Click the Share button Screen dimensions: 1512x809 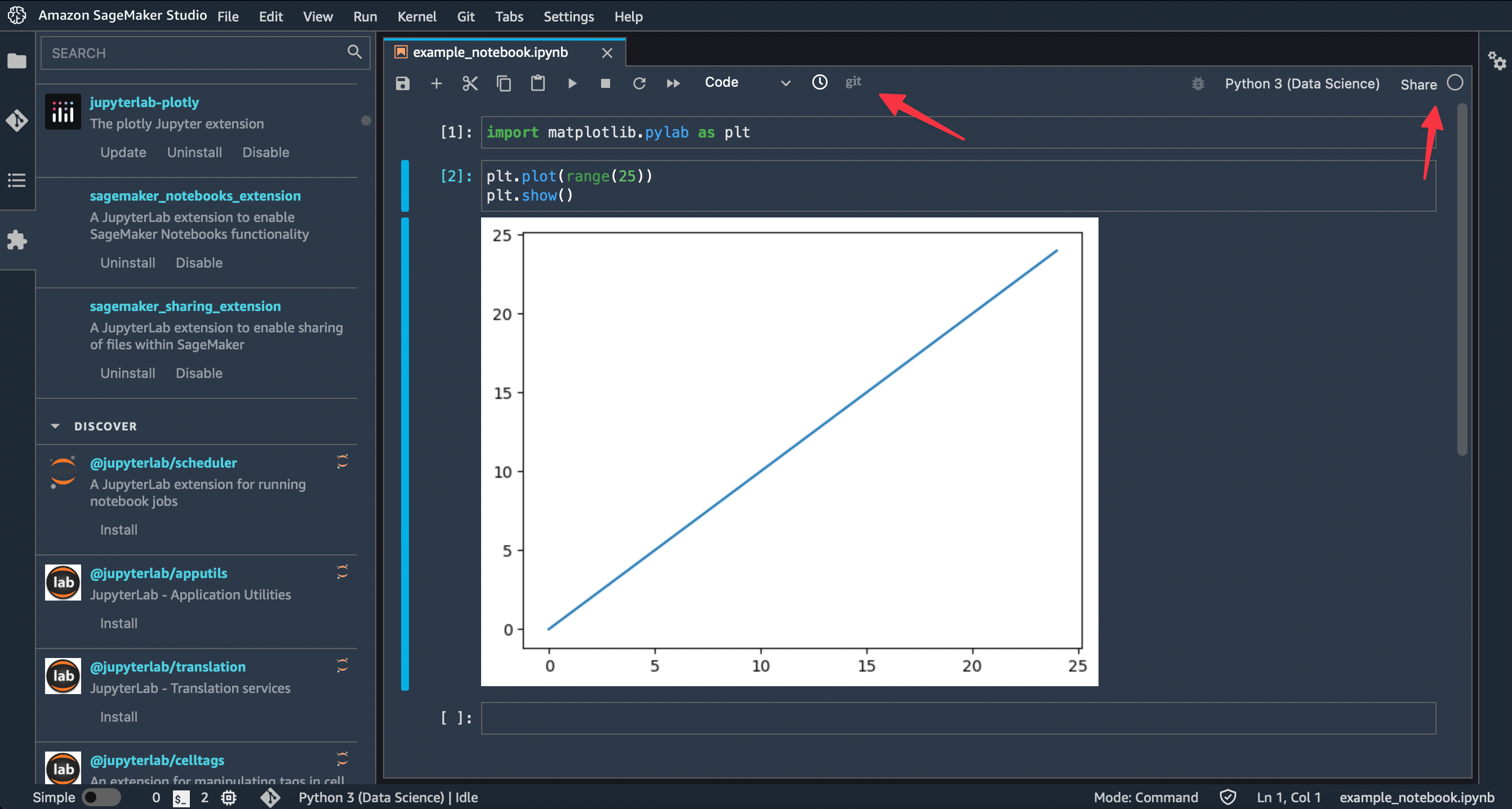pyautogui.click(x=1418, y=84)
